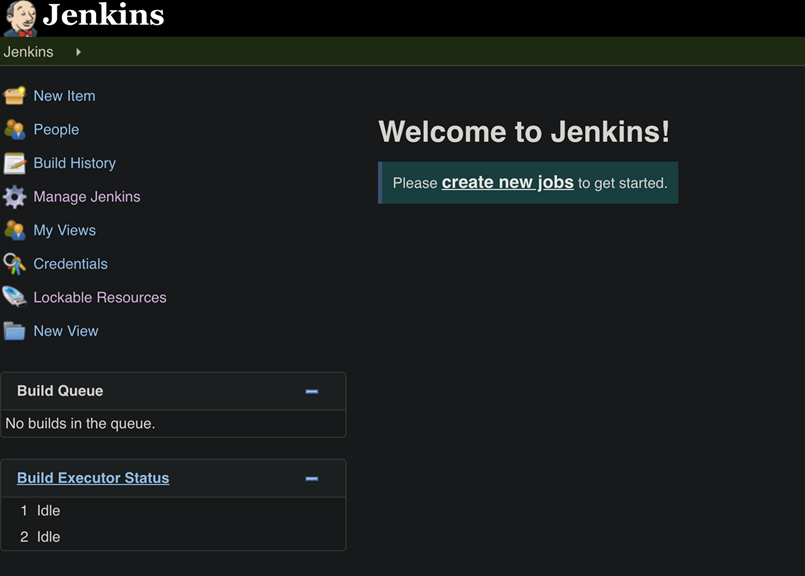Open the People link

(56, 129)
